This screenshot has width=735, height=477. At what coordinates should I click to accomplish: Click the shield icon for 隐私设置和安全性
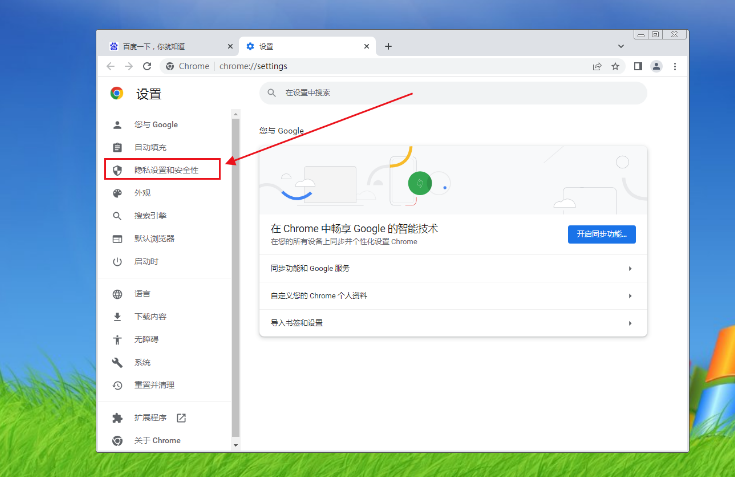coord(117,171)
